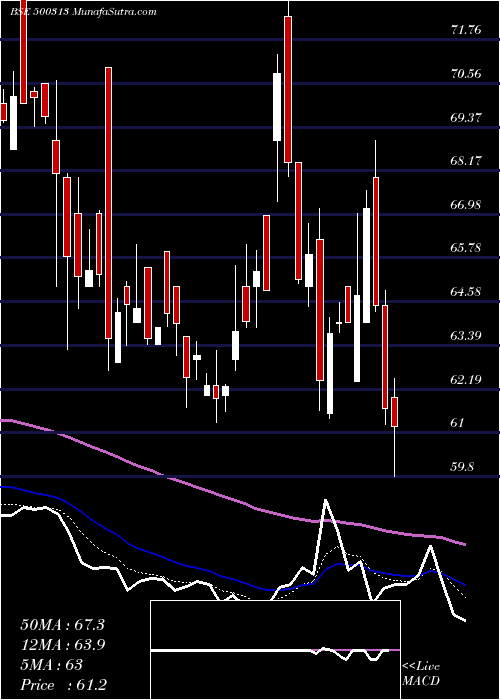This screenshot has width=500, height=700.
Task: Click the 61 price axis label
Action: pyautogui.click(x=459, y=423)
